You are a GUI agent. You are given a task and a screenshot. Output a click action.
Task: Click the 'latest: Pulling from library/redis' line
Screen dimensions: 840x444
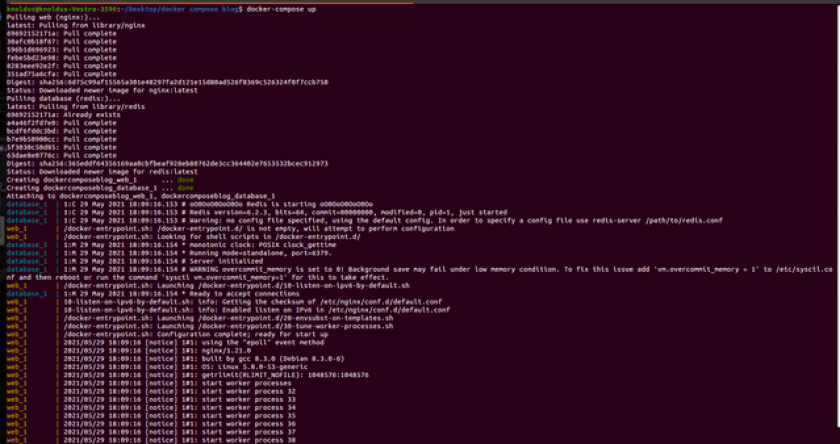pyautogui.click(x=76, y=107)
